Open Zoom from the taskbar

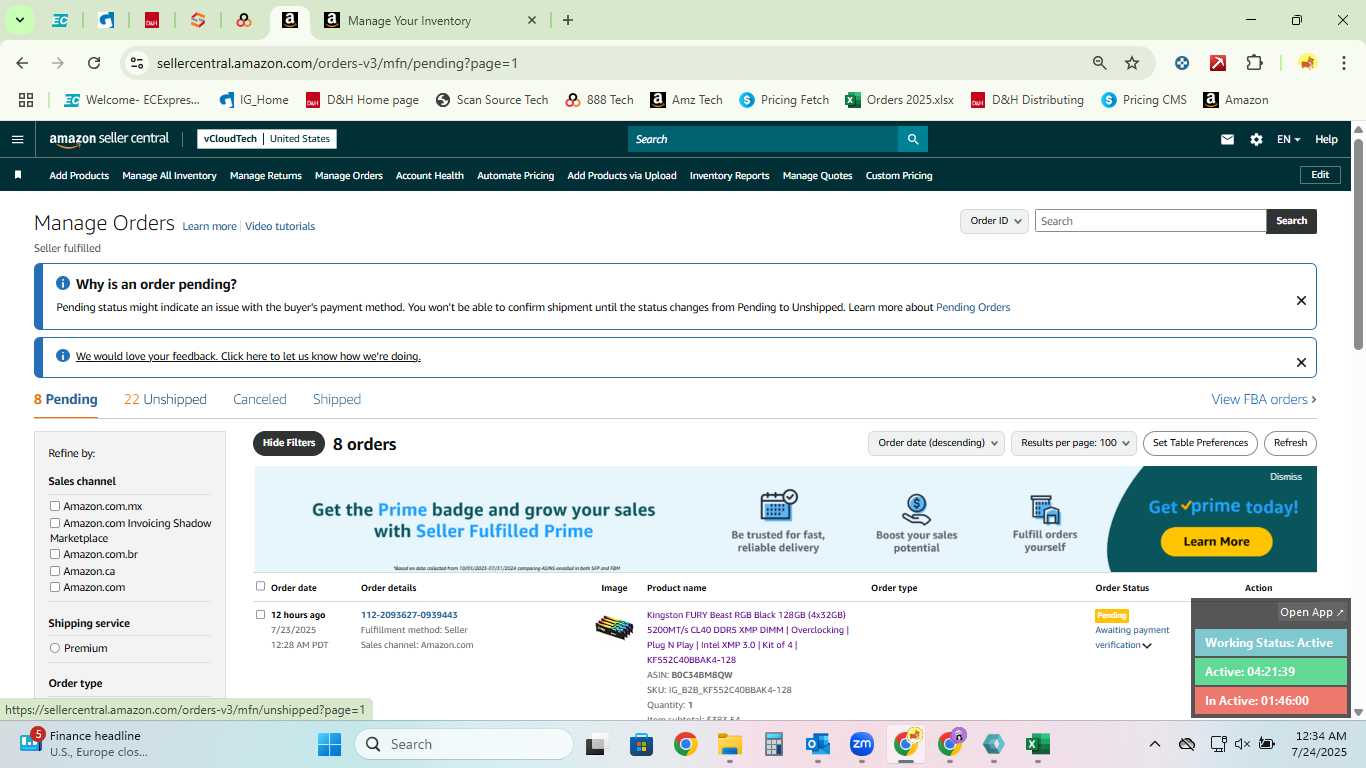pyautogui.click(x=862, y=744)
